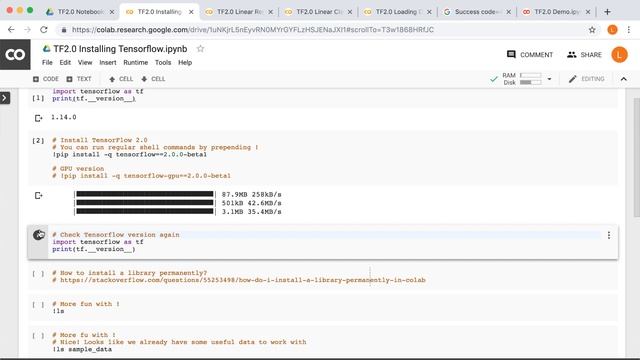Reload the Colab page
Screen dimensions: 640x360
(44, 30)
